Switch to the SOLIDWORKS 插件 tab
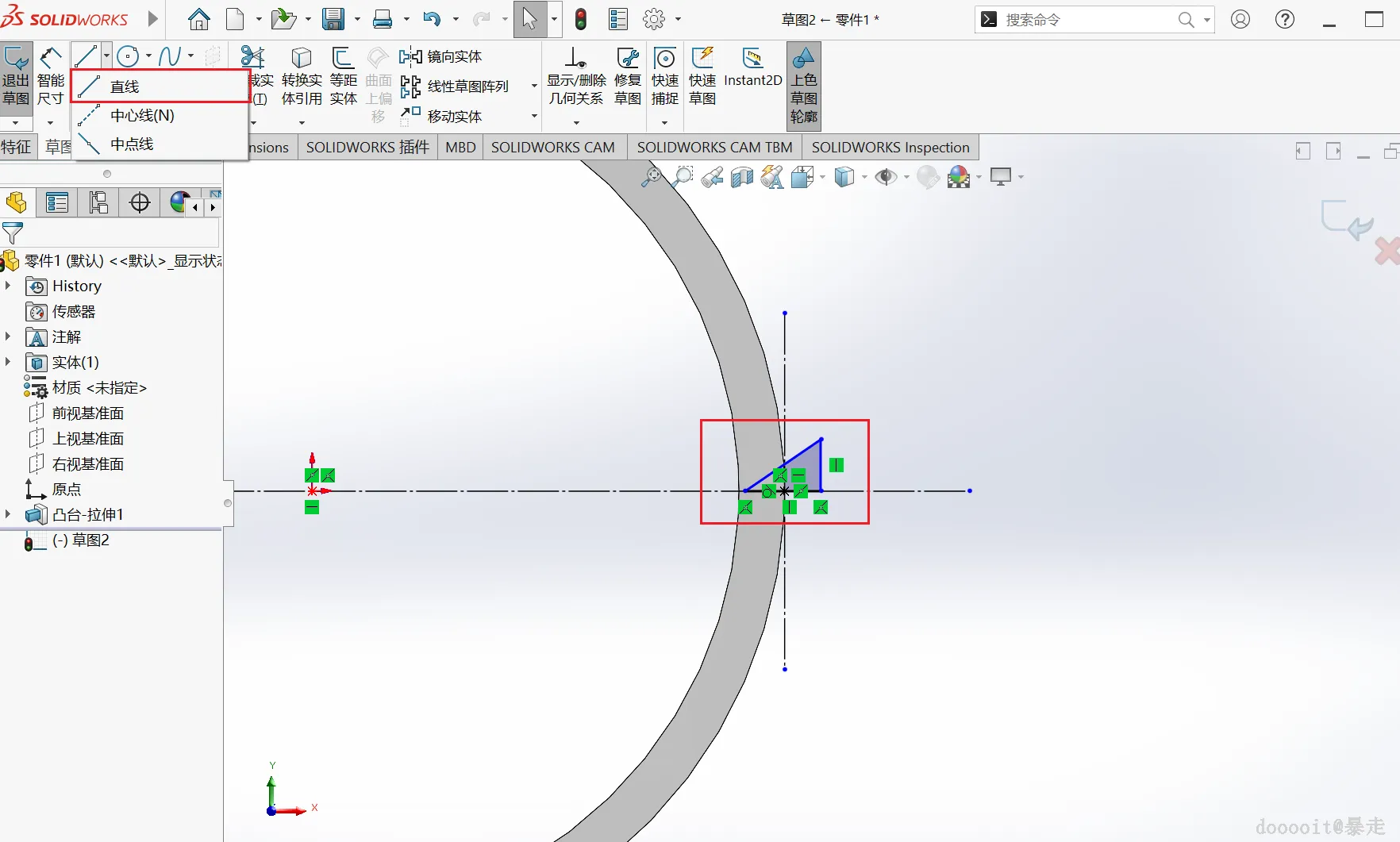Screen dimensions: 1400x842 coord(367,147)
